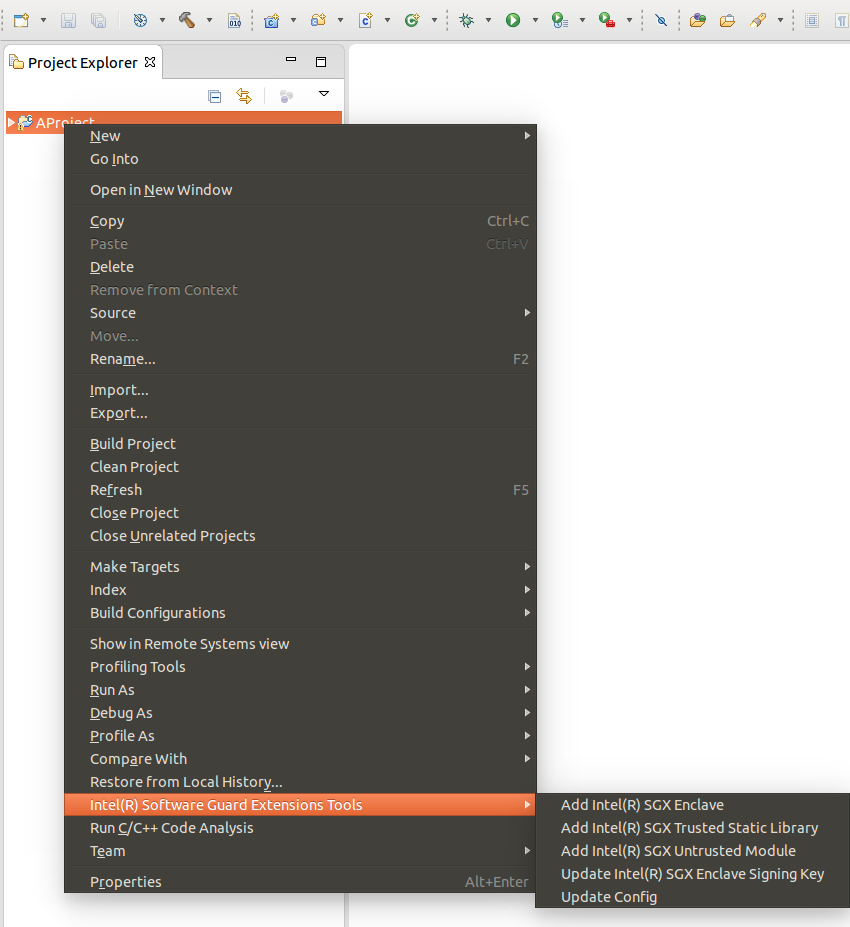Screen dimensions: 850x927
Task: Click the Save disk icon in toolbar
Action: pyautogui.click(x=68, y=20)
